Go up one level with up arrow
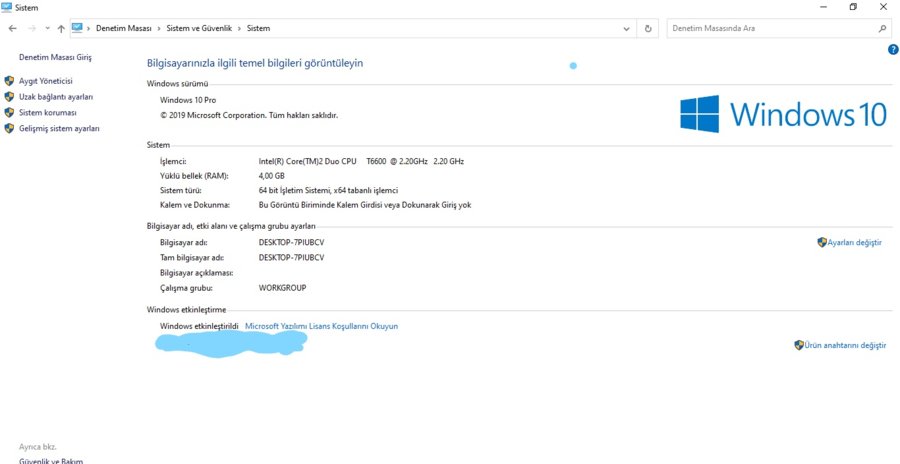The image size is (900, 464). pyautogui.click(x=61, y=28)
